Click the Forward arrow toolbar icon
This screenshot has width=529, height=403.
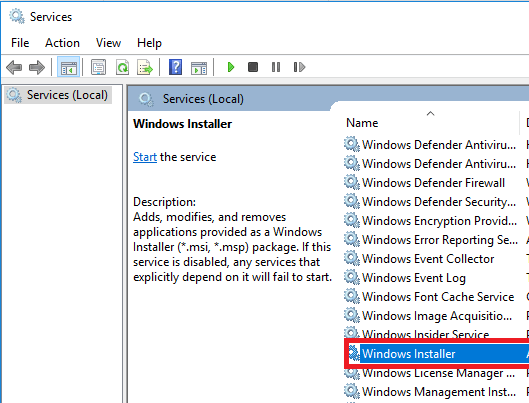[37, 67]
